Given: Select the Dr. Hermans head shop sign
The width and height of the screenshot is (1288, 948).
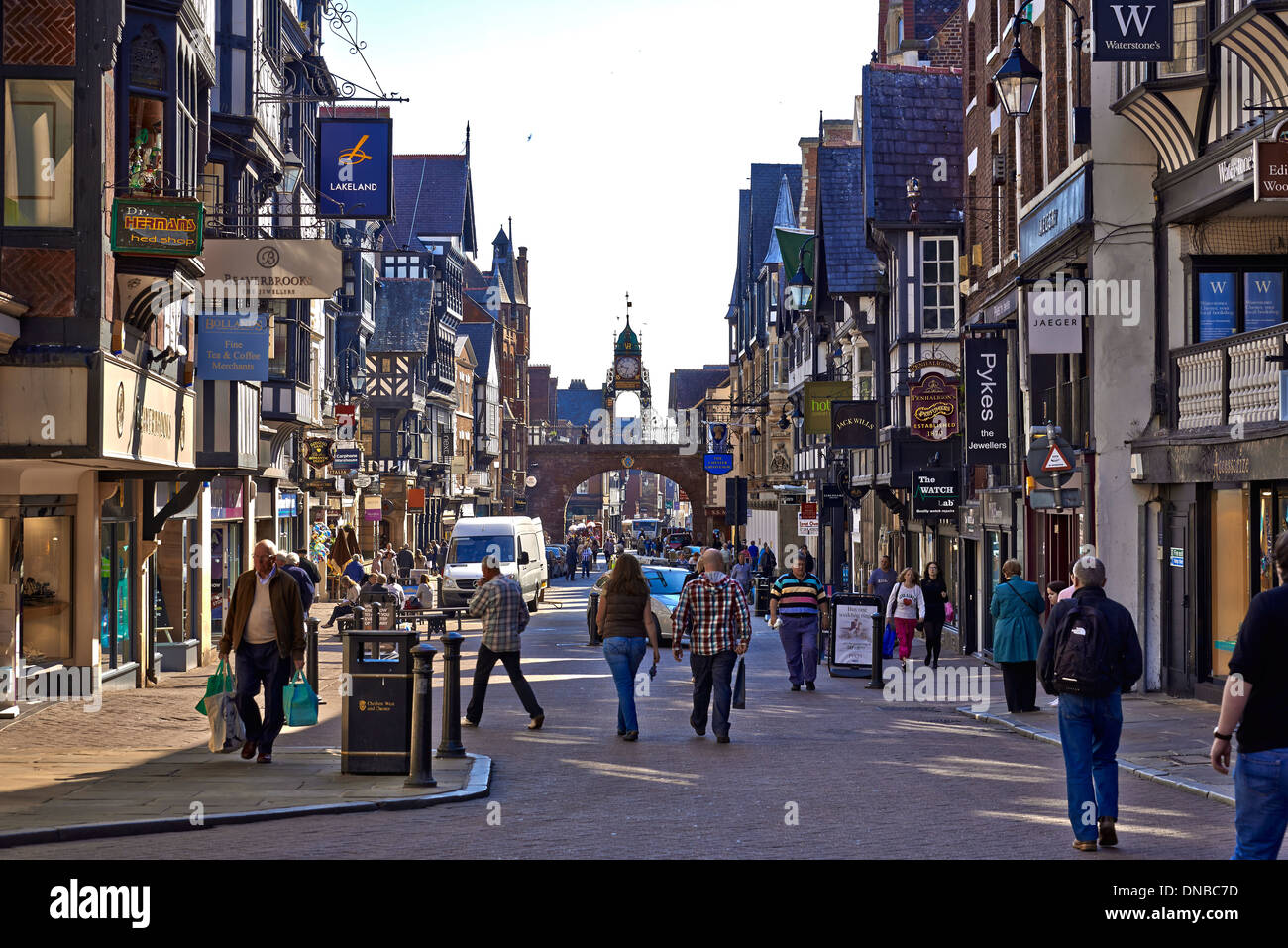Looking at the screenshot, I should 158,227.
